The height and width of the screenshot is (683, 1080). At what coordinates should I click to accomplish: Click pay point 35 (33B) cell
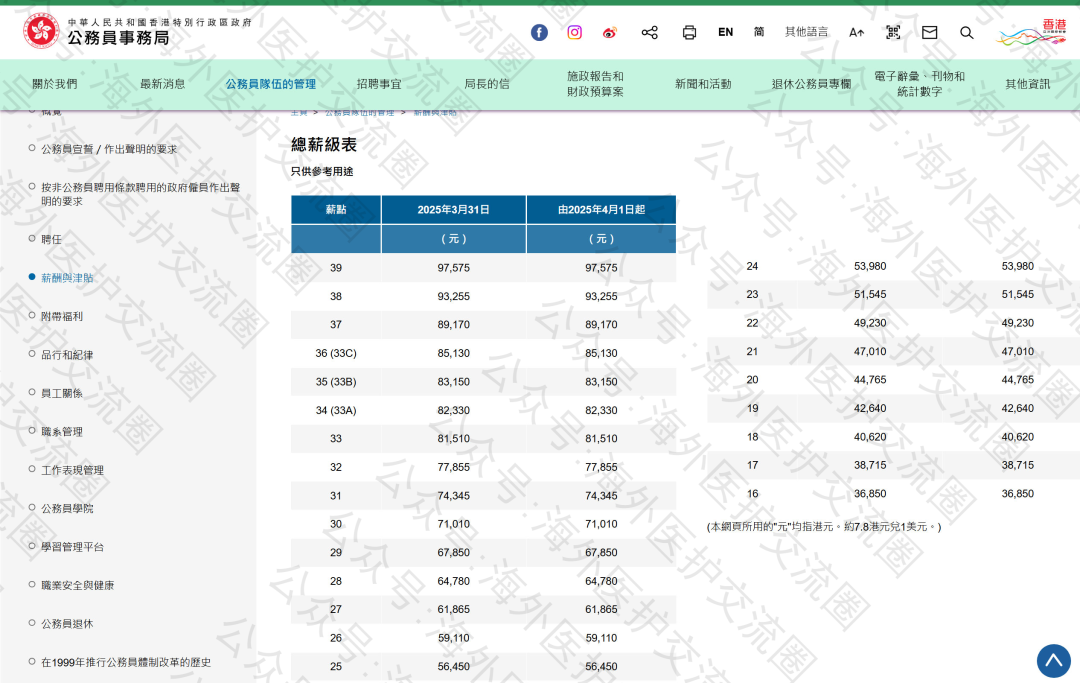(335, 381)
